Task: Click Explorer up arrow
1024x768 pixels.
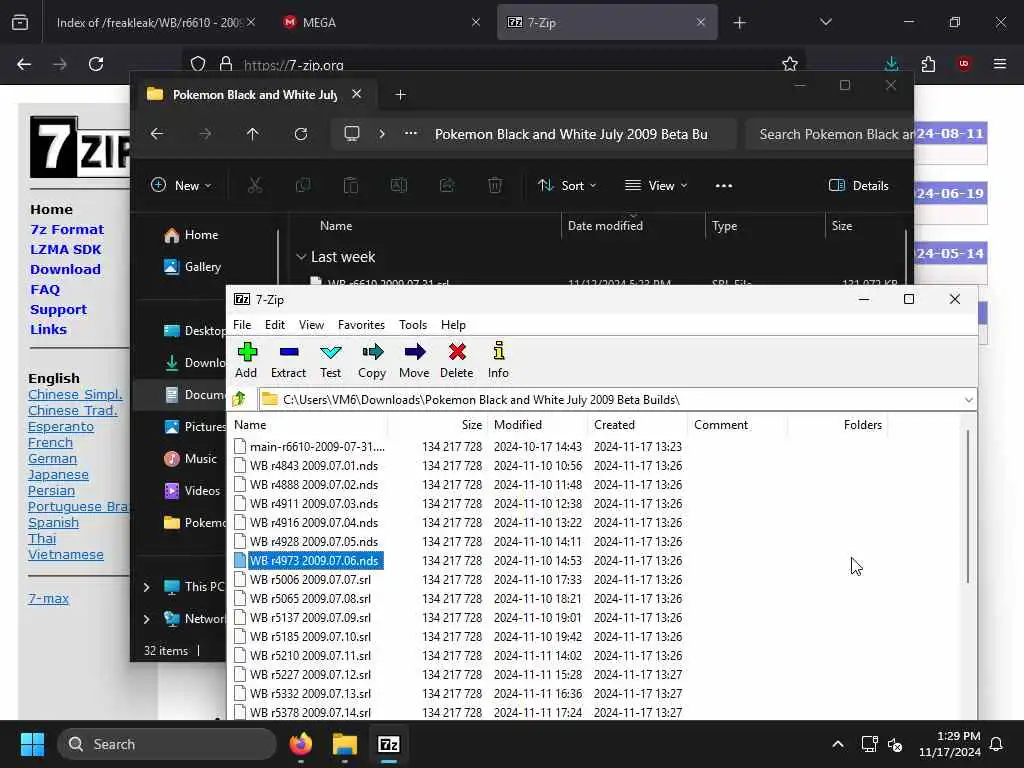Action: click(253, 134)
